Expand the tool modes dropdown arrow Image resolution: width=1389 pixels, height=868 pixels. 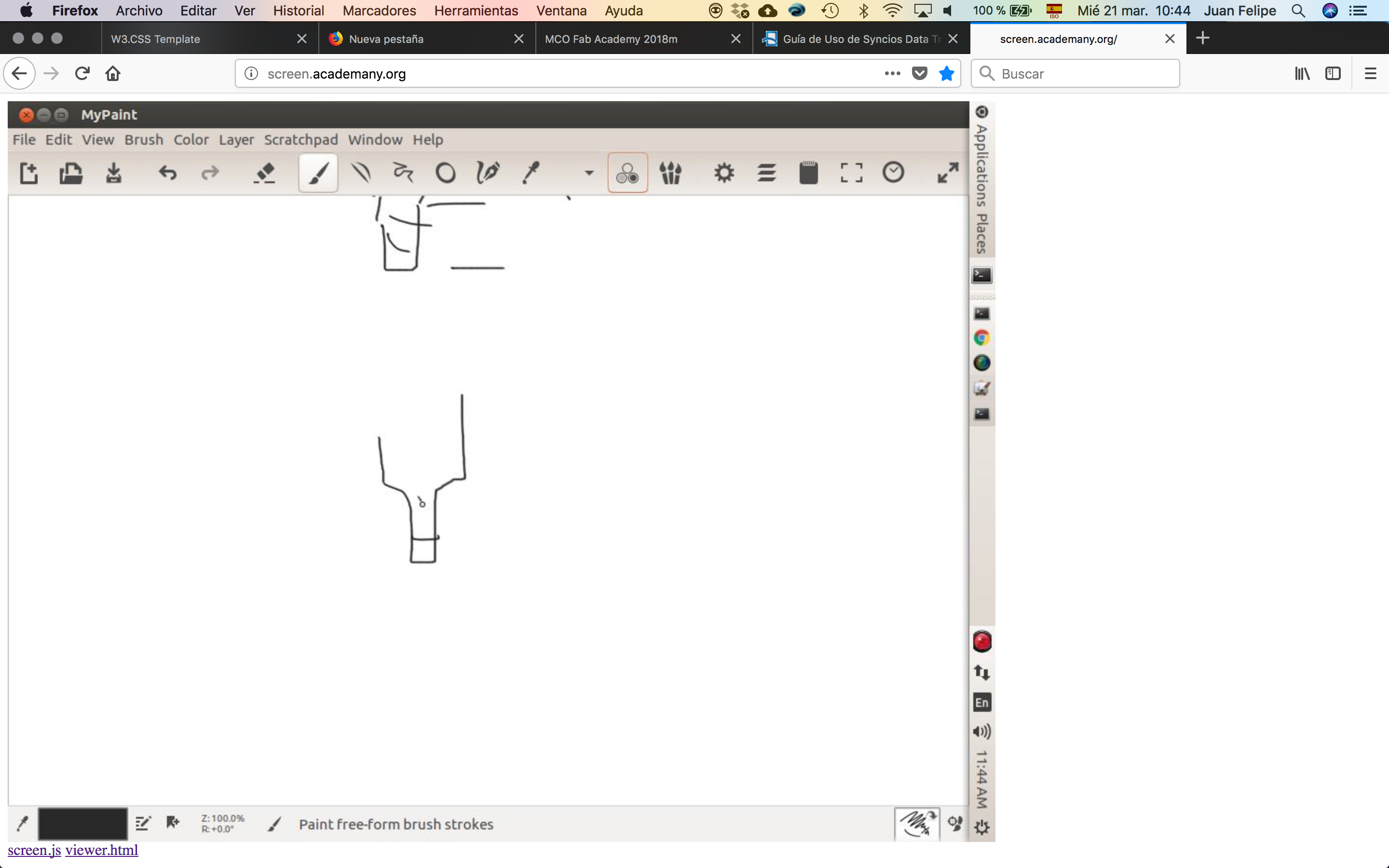click(589, 173)
